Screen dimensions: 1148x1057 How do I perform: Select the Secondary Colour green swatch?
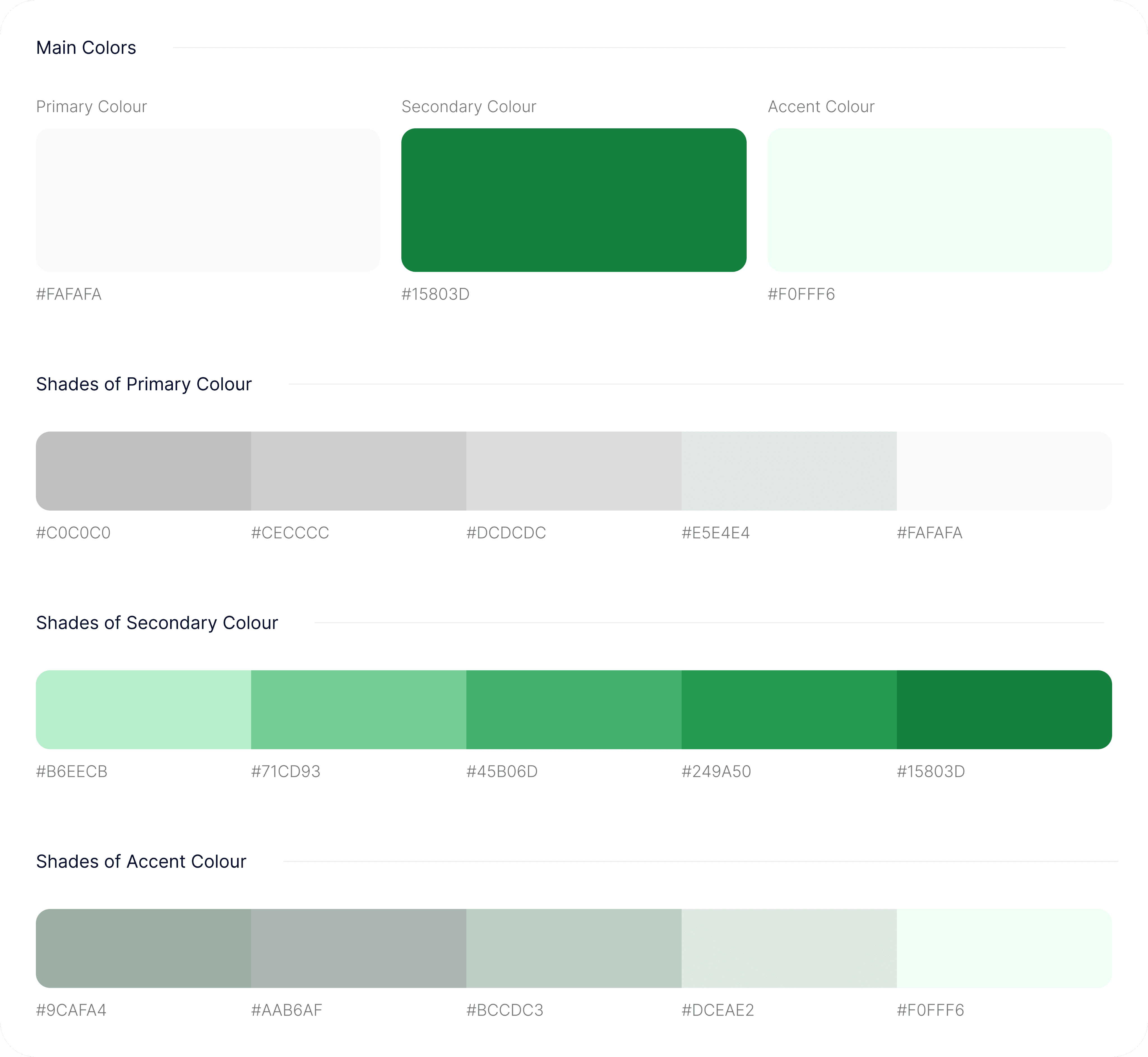[x=573, y=200]
